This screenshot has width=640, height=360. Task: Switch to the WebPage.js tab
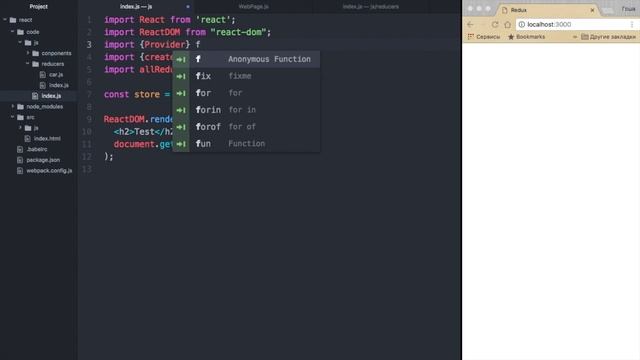[x=253, y=7]
